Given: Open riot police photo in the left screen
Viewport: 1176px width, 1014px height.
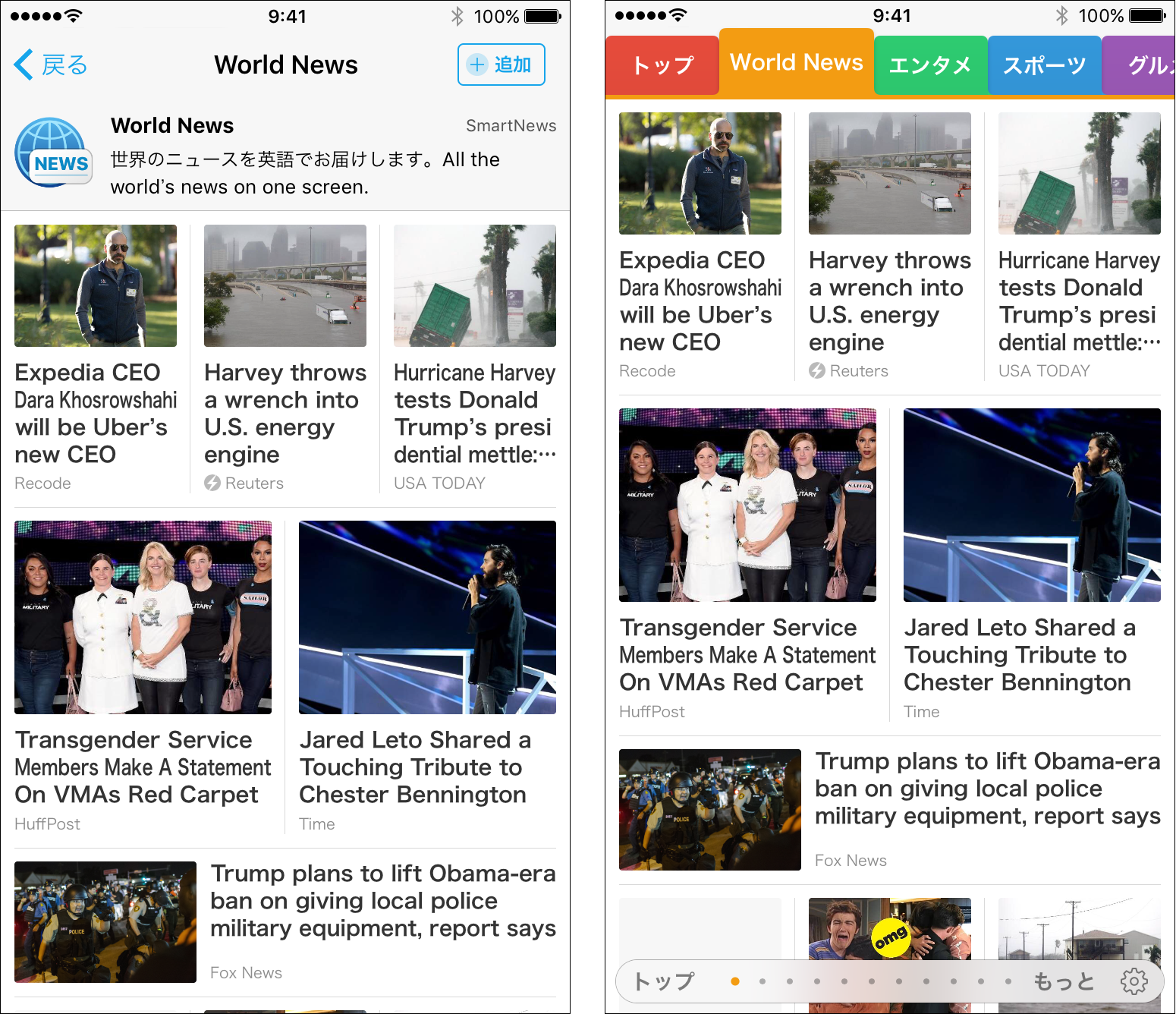Looking at the screenshot, I should click(x=105, y=922).
